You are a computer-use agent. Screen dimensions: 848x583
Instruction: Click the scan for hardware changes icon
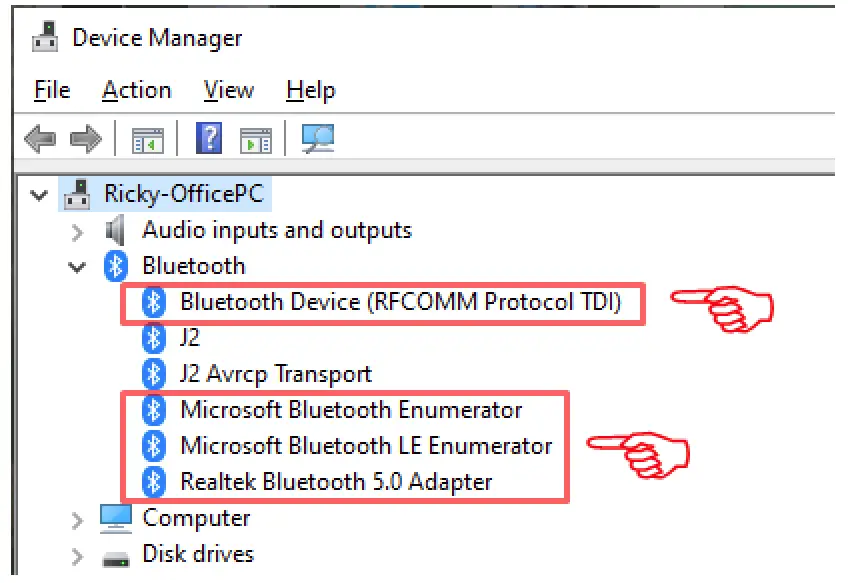(x=317, y=139)
